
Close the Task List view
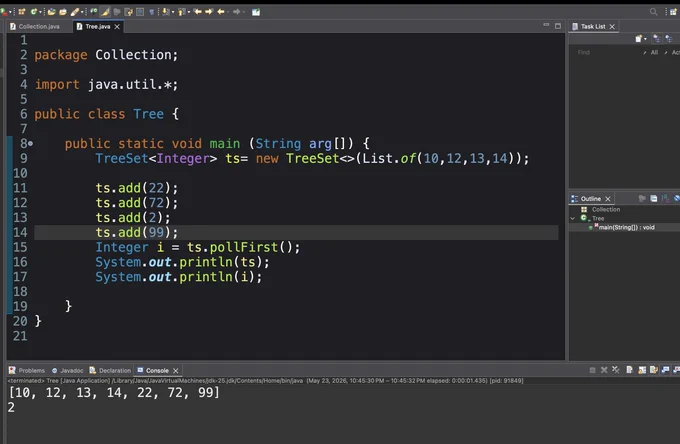pyautogui.click(x=612, y=26)
